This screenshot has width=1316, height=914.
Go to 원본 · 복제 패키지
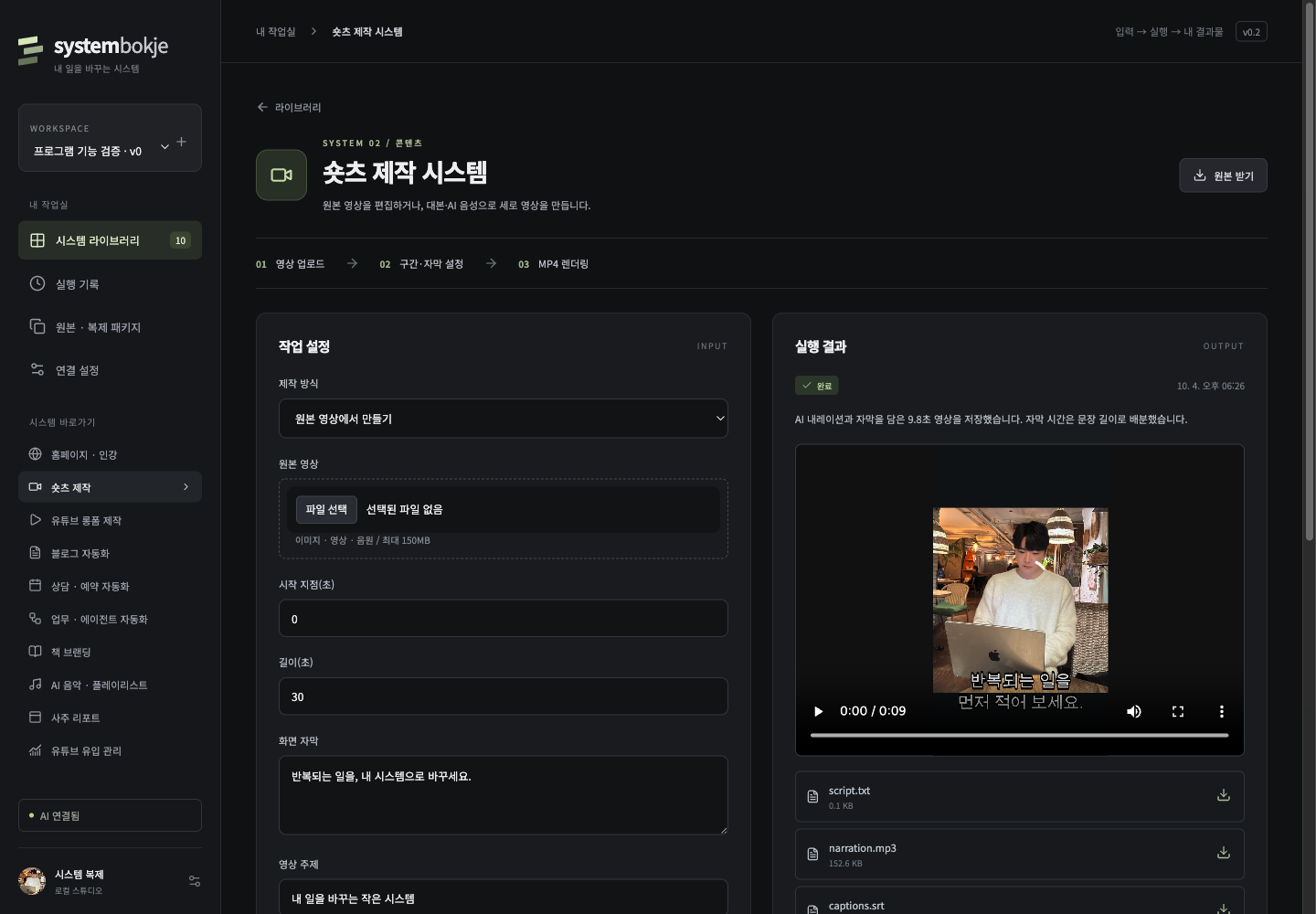(110, 327)
